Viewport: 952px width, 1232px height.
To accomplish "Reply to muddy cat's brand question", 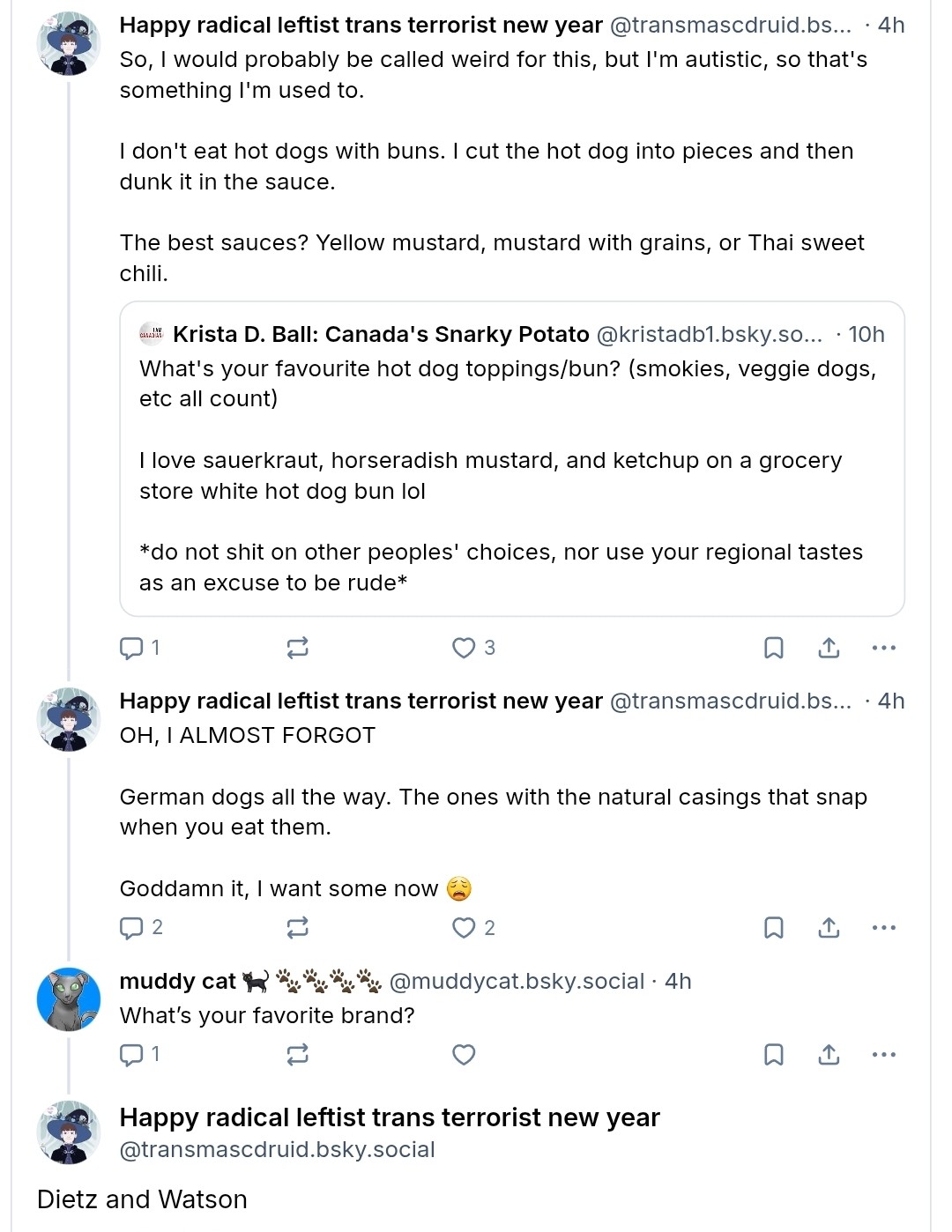I will tap(139, 1055).
